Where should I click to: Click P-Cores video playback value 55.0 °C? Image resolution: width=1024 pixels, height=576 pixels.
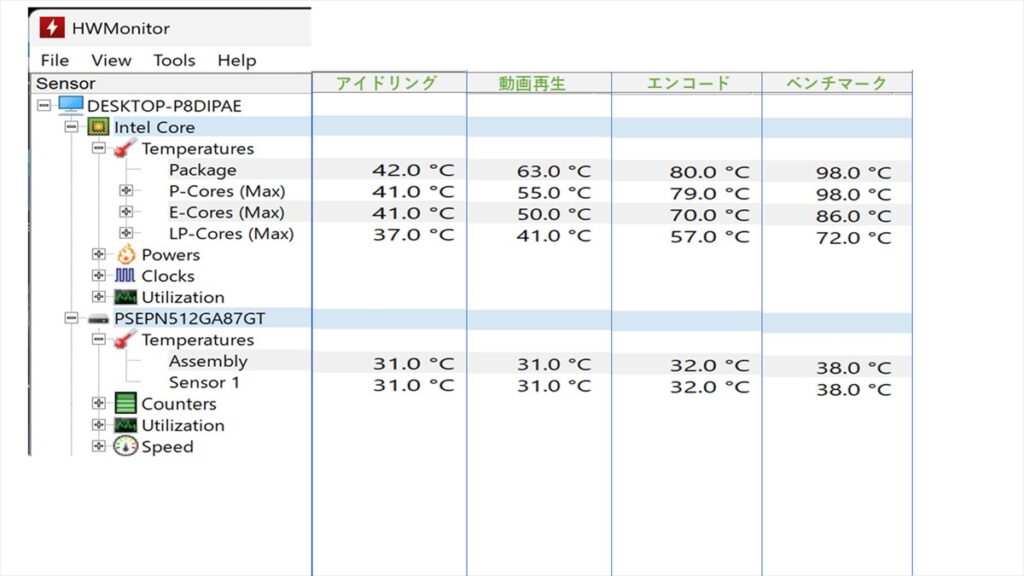pos(554,193)
